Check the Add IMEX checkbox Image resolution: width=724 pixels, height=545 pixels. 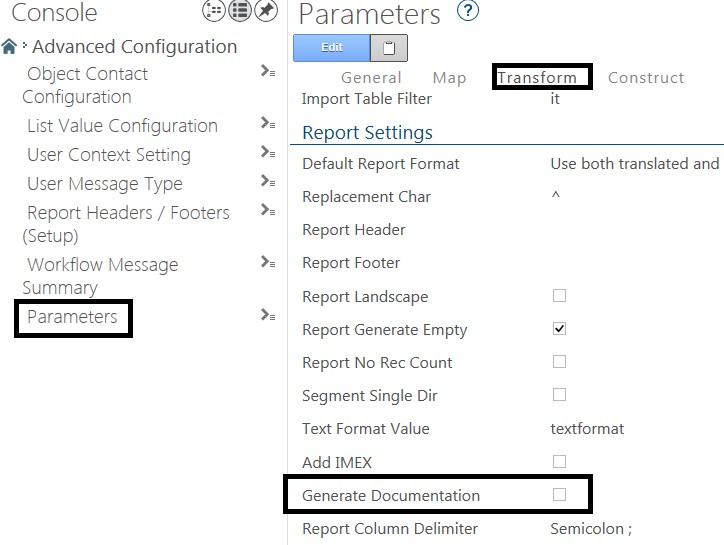[559, 461]
